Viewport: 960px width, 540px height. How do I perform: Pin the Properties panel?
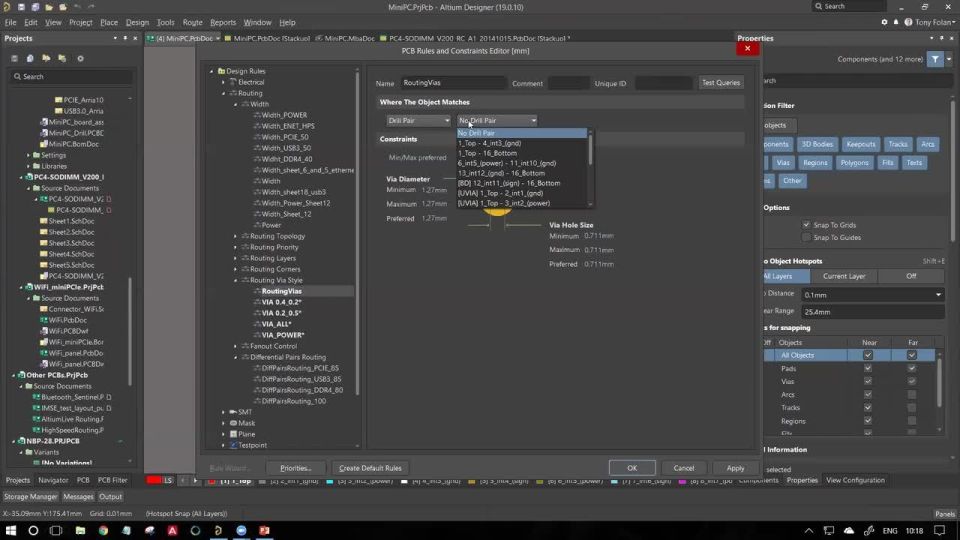point(942,38)
